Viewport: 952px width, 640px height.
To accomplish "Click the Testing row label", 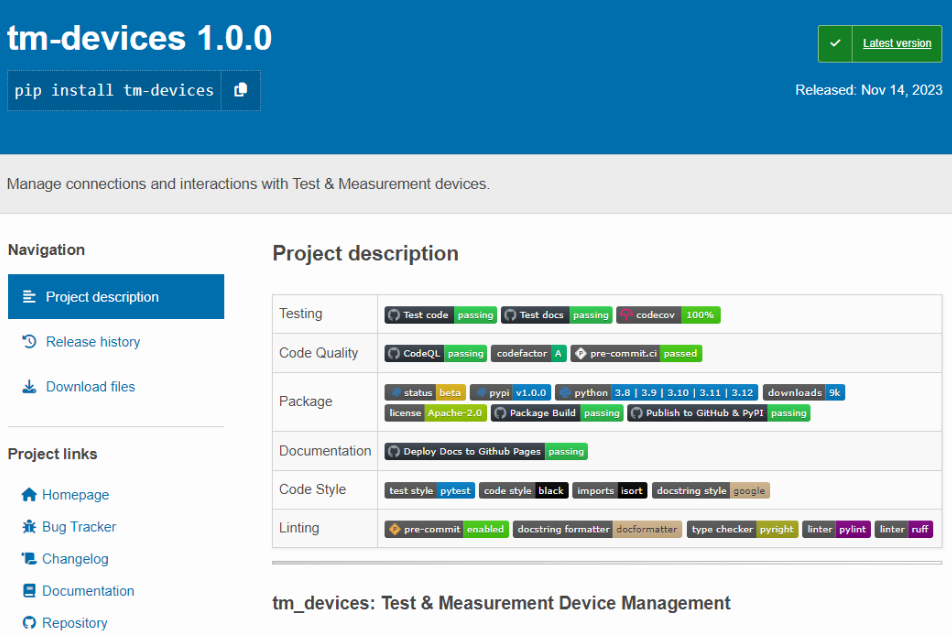I will tap(301, 314).
